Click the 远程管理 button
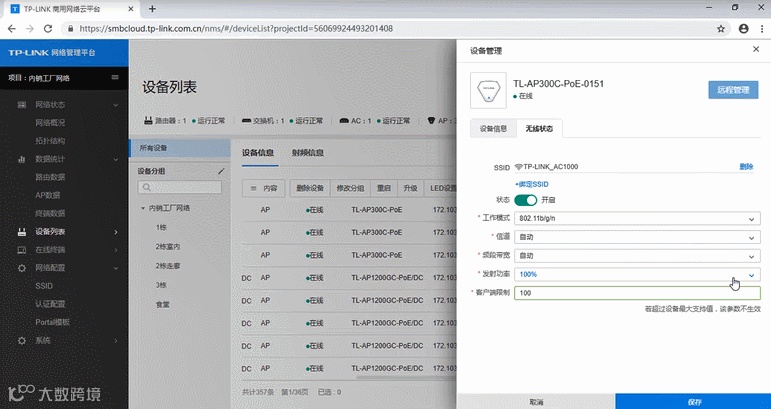 click(733, 90)
